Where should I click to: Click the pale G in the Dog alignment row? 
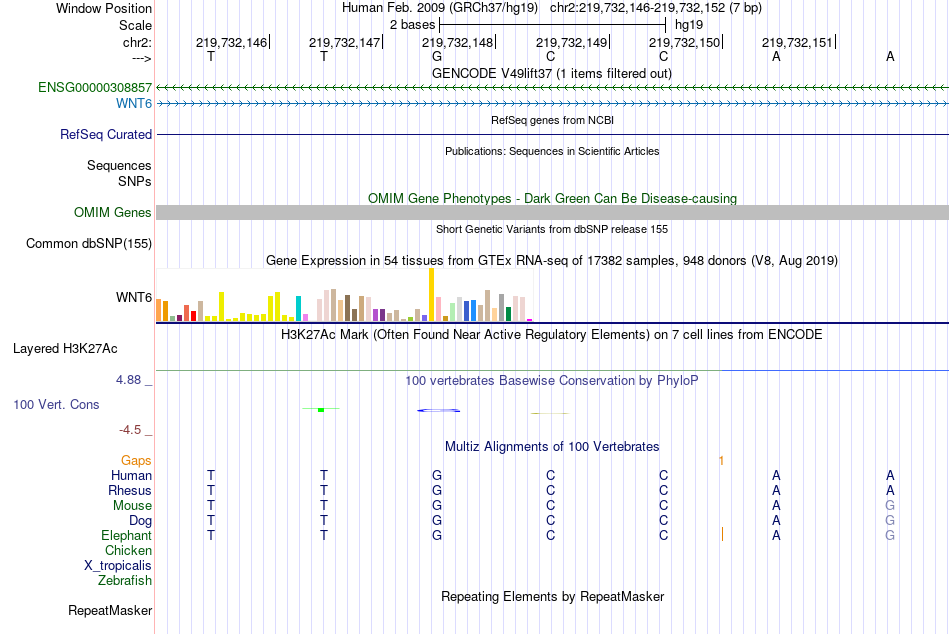click(890, 521)
